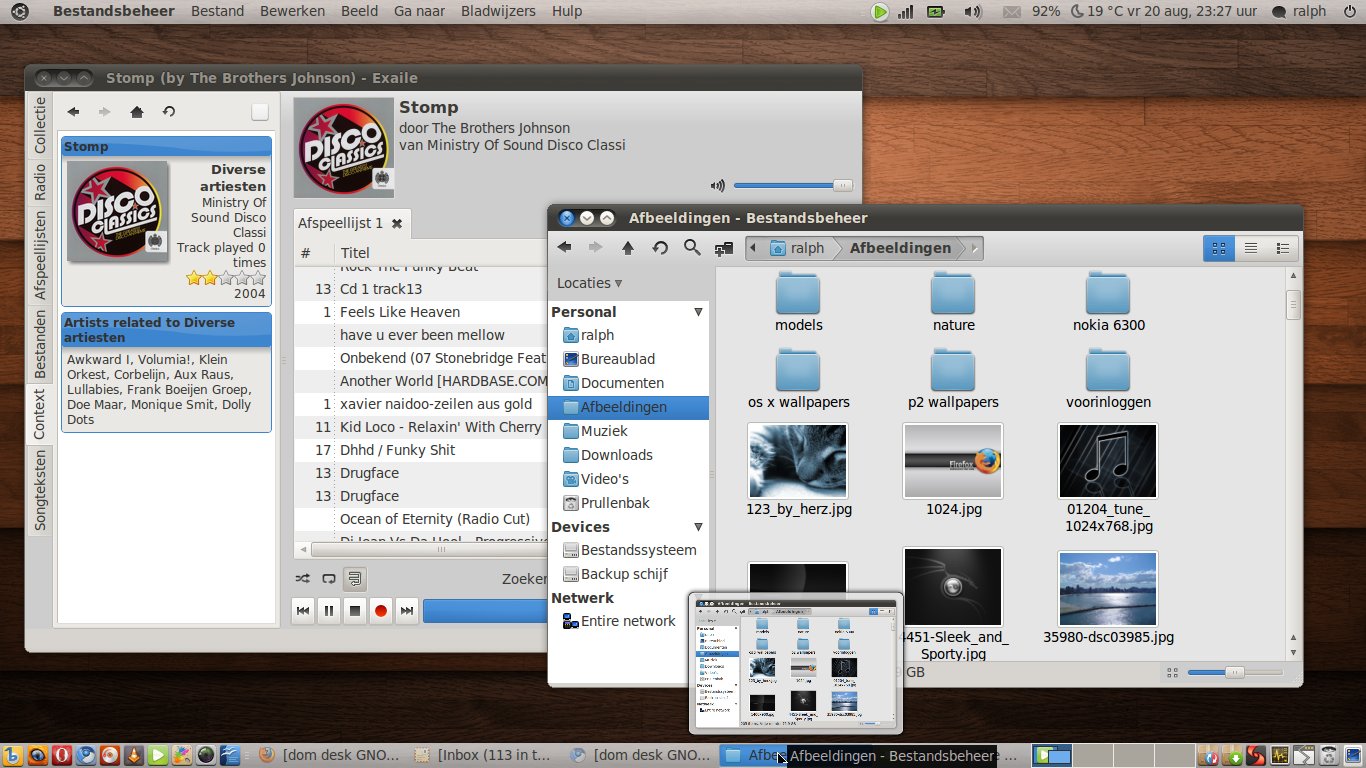
Task: Switch to Bestanden side tab in Exaile
Action: click(40, 344)
